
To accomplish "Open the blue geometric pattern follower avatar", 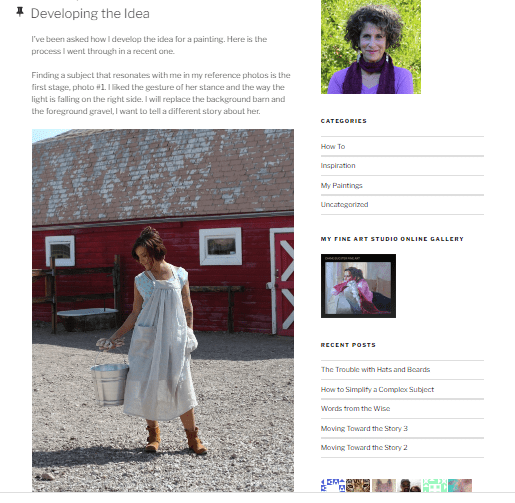I will (333, 485).
